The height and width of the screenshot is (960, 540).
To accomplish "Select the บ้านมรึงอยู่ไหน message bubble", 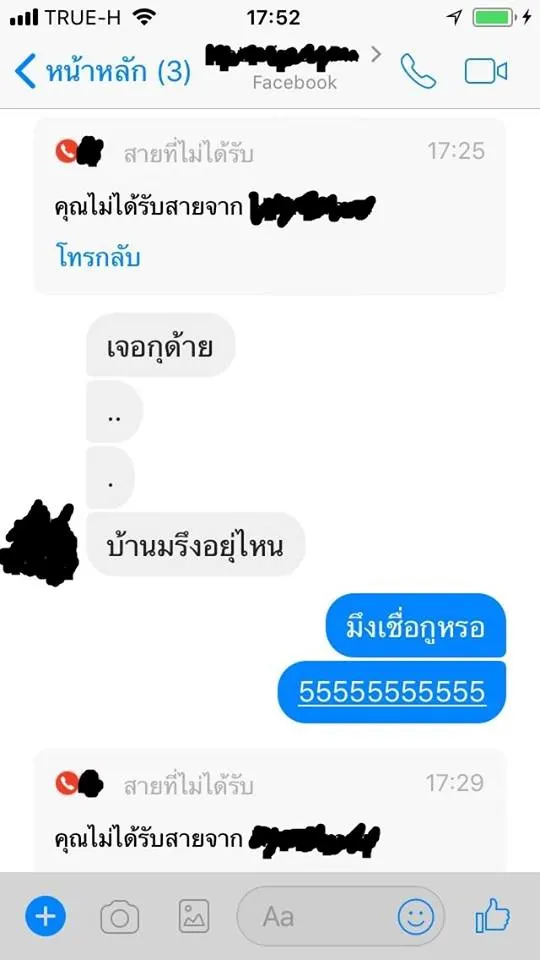I will 195,545.
